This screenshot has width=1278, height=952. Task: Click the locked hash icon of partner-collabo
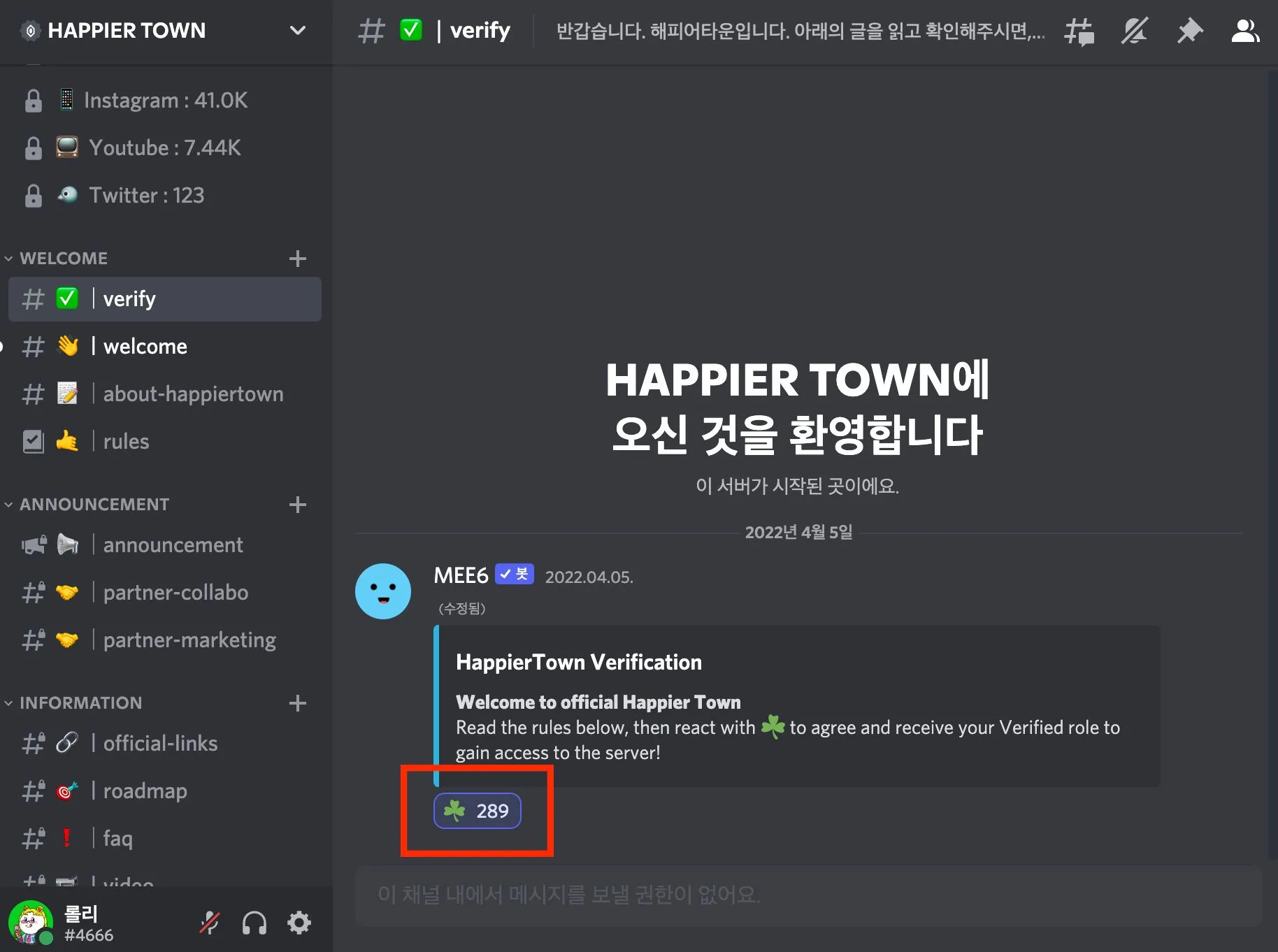click(33, 593)
